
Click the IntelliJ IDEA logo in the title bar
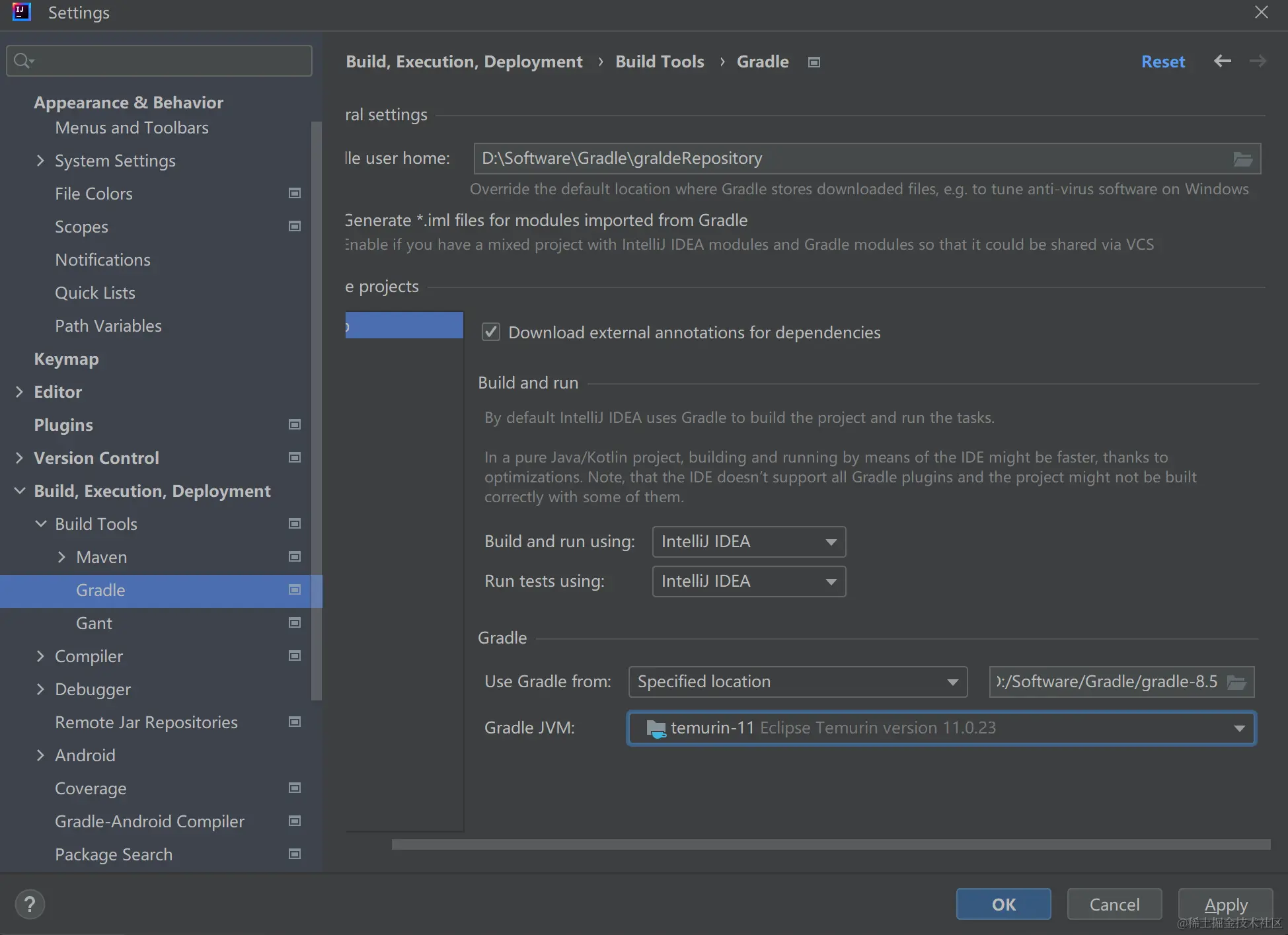point(22,12)
